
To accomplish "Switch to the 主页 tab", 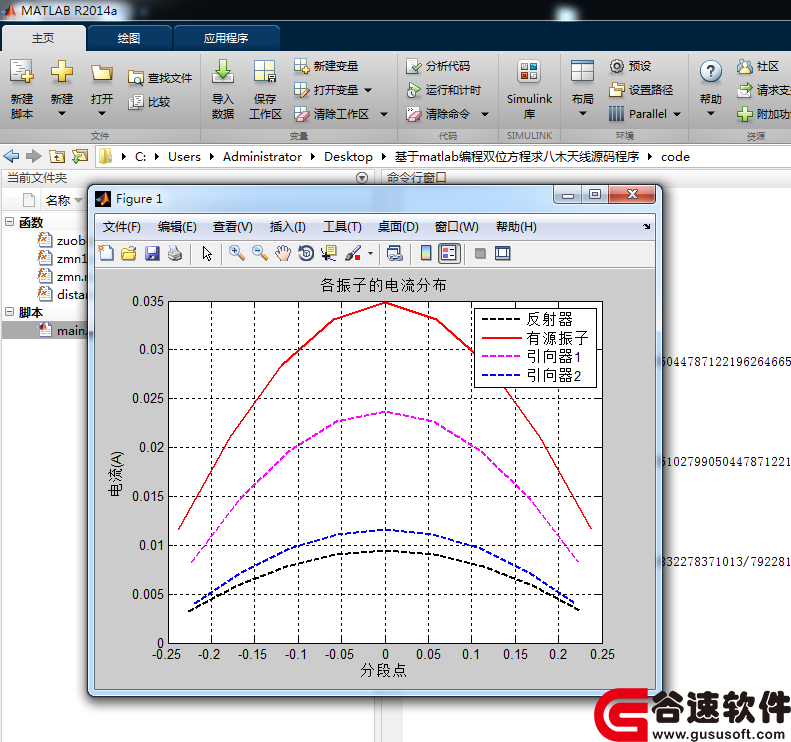I will [x=43, y=38].
